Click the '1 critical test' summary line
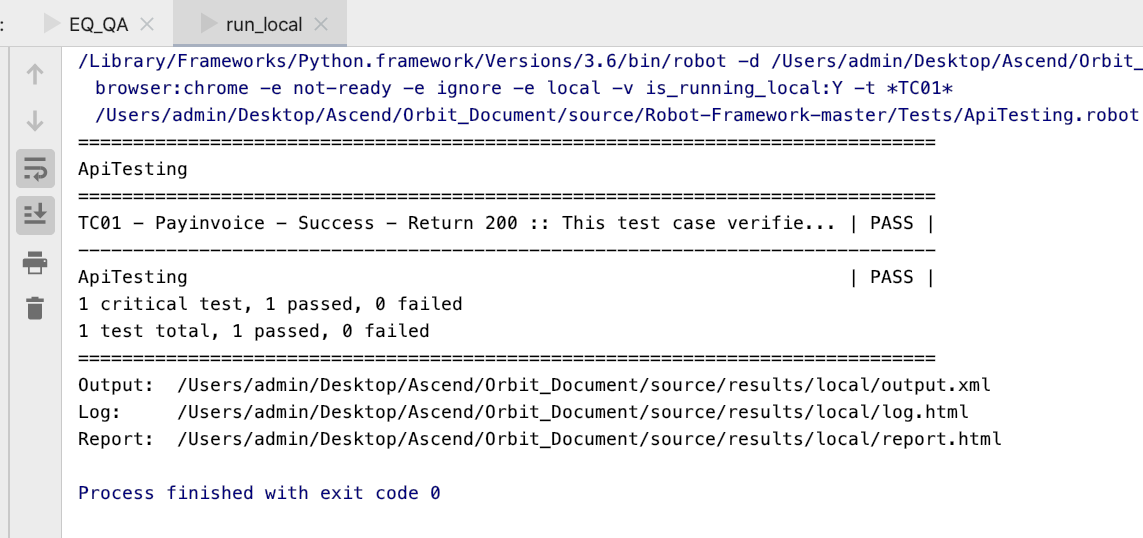Viewport: 1143px width, 538px height. pos(270,303)
